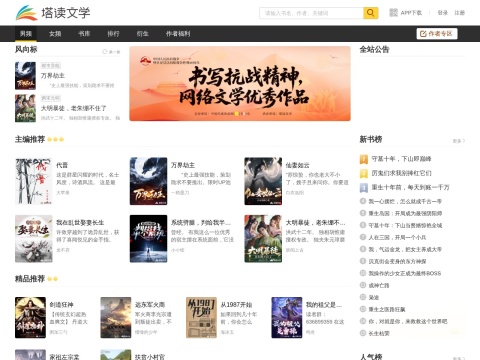Click the 扶官小村官 title
Viewport: 480px width, 360px height.
coord(150,357)
